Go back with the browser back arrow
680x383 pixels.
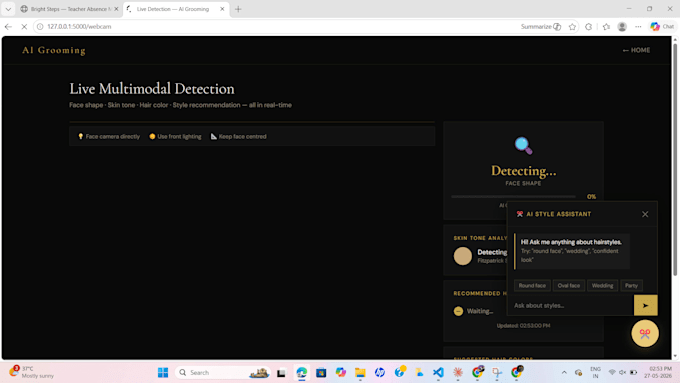coord(8,26)
